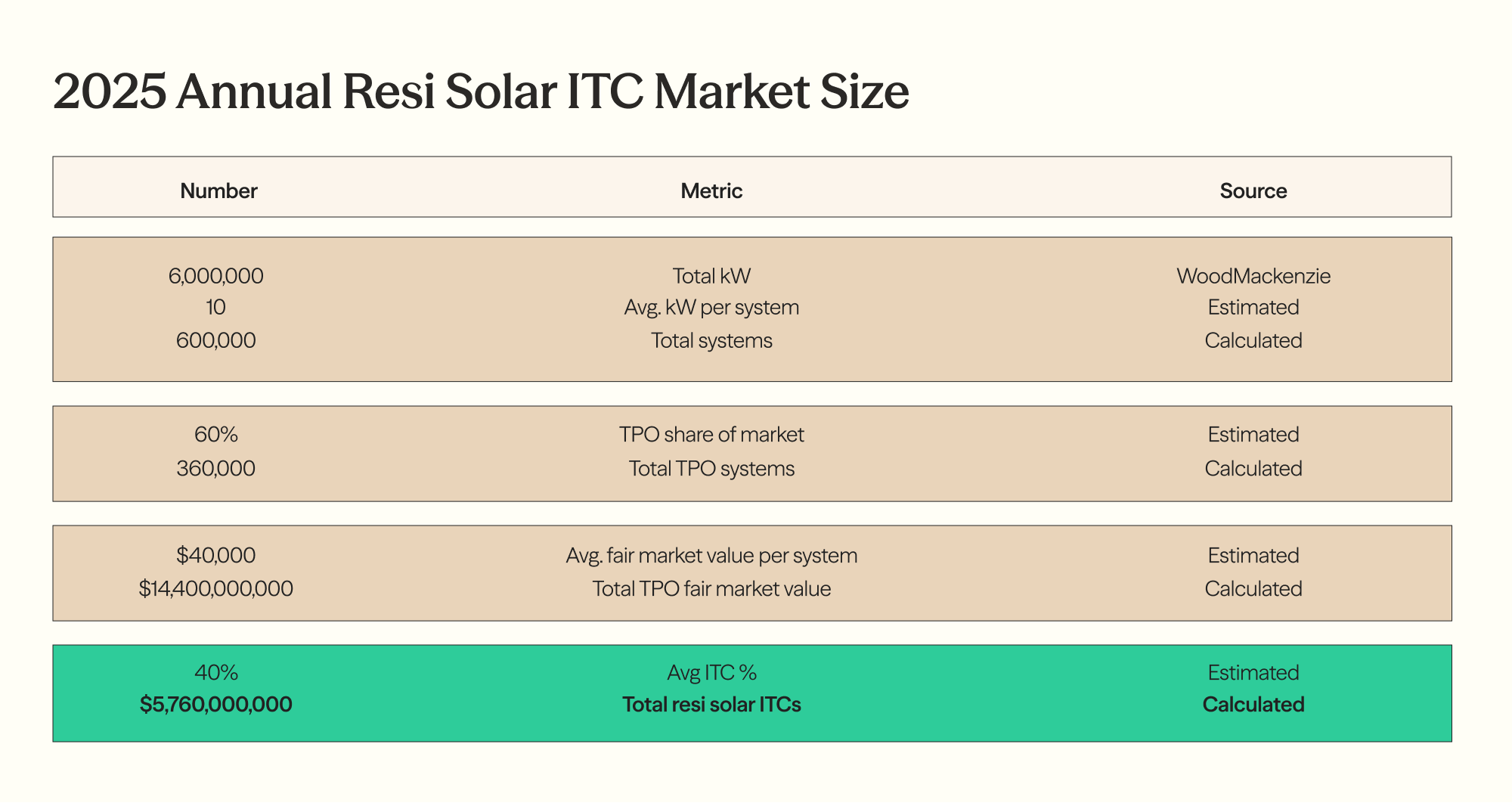
Task: Select the 'Avg. kW per system' label
Action: 711,308
